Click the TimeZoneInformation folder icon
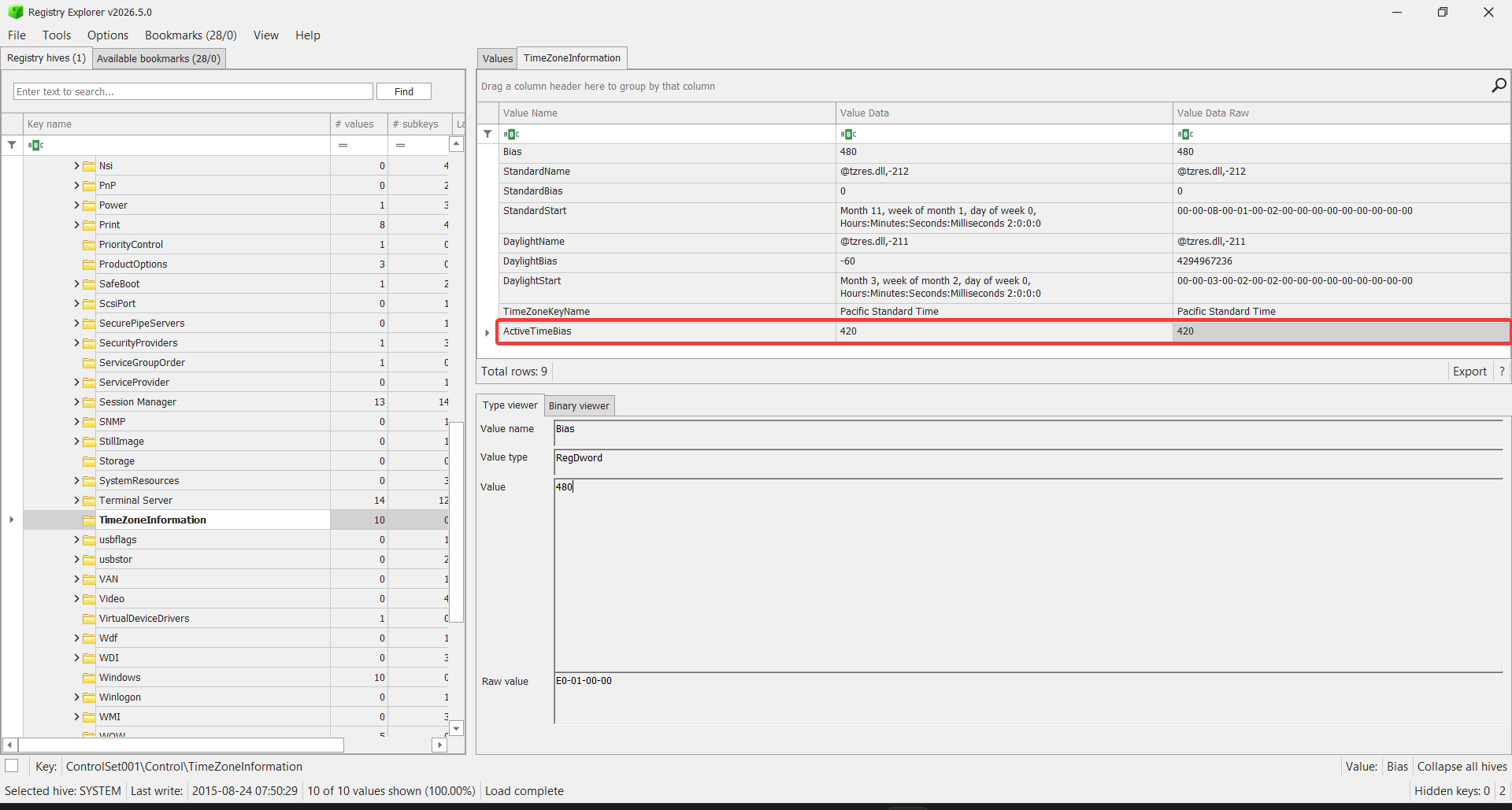The height and width of the screenshot is (810, 1512). point(89,520)
